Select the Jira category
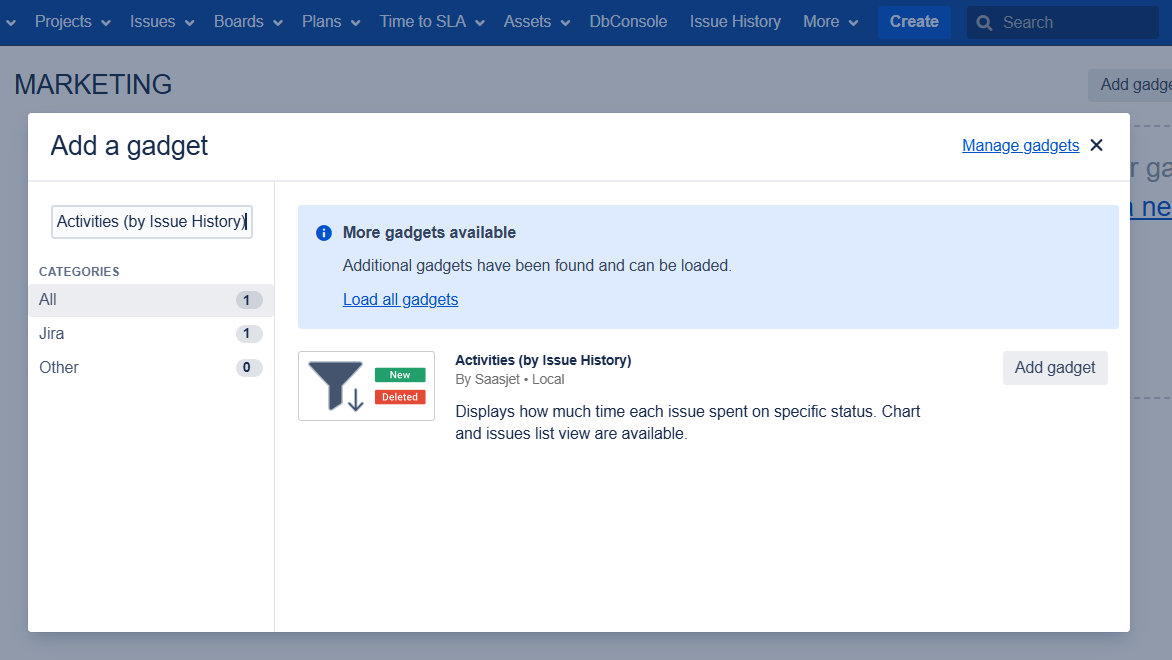1172x660 pixels. pos(150,334)
